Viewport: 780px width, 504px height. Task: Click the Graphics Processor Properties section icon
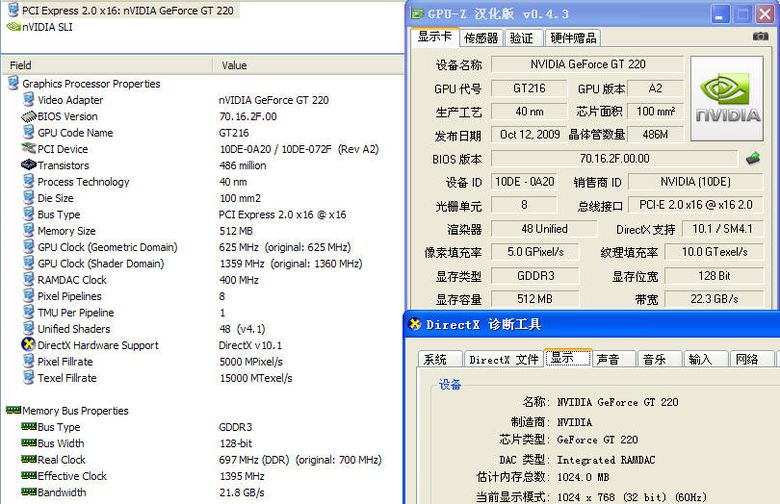coord(13,83)
